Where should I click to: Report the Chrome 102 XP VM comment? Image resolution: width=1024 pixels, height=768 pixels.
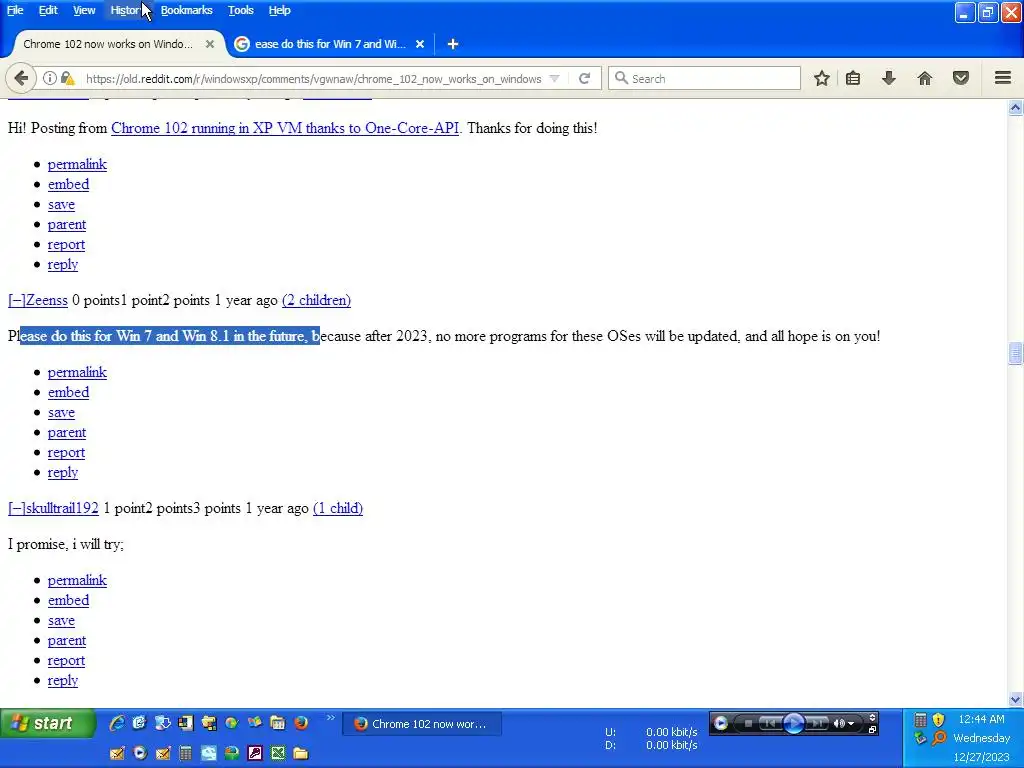pos(66,244)
